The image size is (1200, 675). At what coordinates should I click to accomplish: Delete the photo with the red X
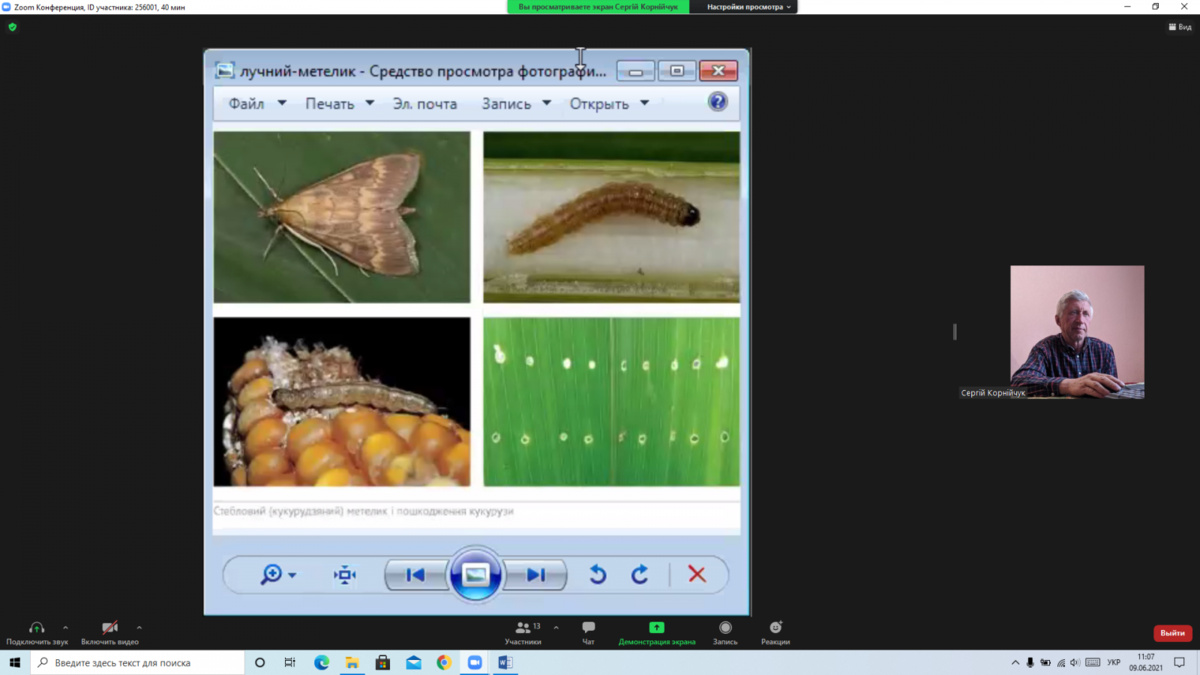coord(697,575)
